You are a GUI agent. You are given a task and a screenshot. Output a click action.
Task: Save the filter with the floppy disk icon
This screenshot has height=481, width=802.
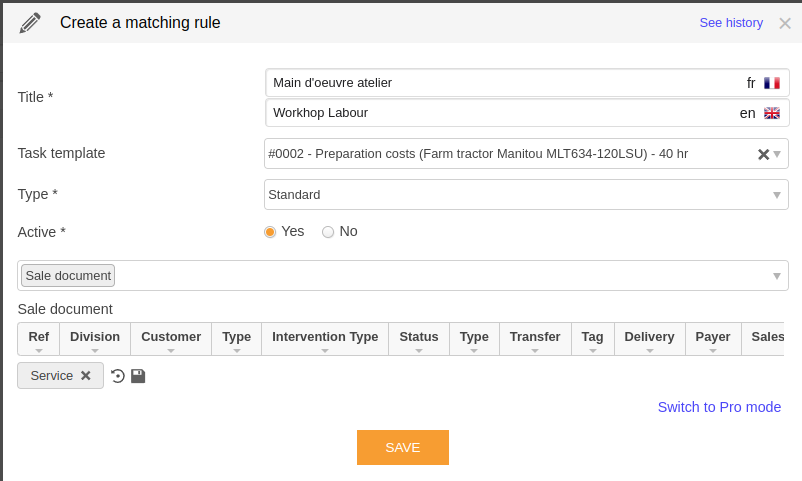pos(138,376)
